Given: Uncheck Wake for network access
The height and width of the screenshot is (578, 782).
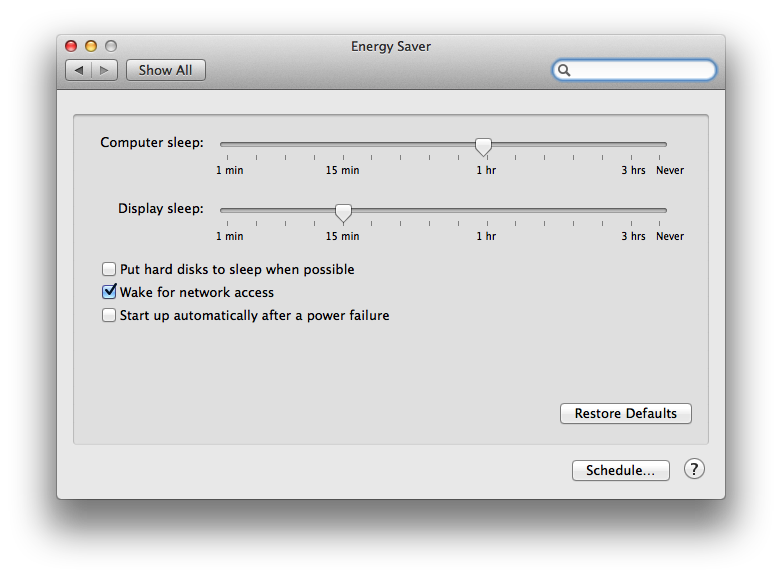Looking at the screenshot, I should (x=109, y=292).
